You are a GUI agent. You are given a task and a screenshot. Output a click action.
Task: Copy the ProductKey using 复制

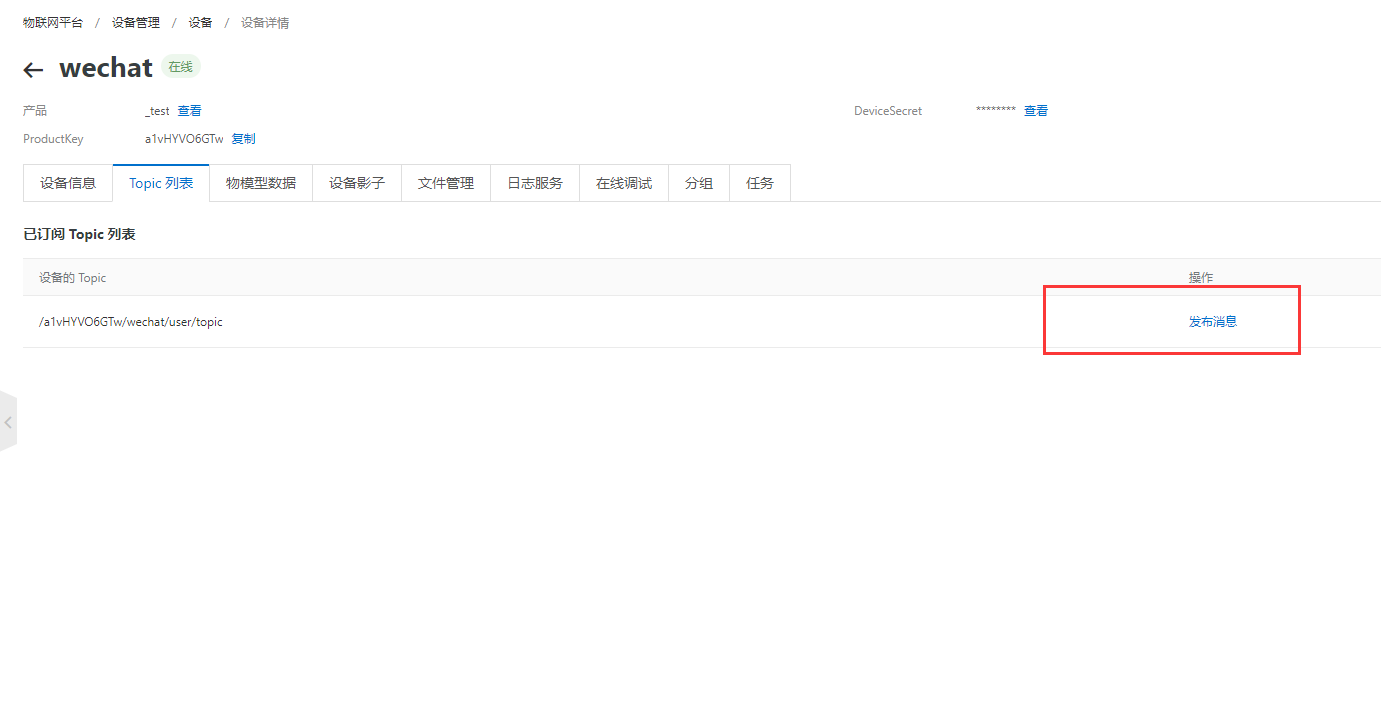[x=242, y=138]
